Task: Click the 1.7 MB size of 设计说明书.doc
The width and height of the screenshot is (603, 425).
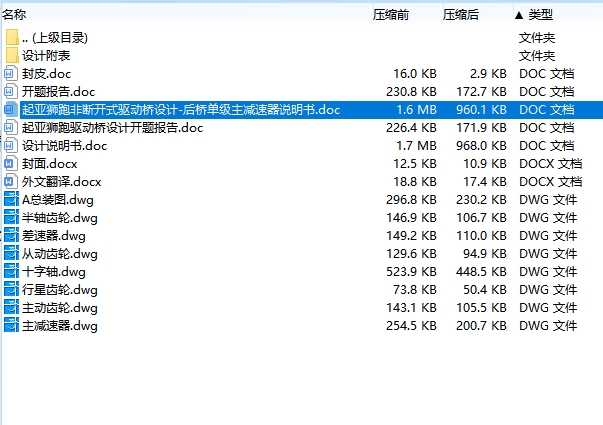Action: click(x=417, y=146)
